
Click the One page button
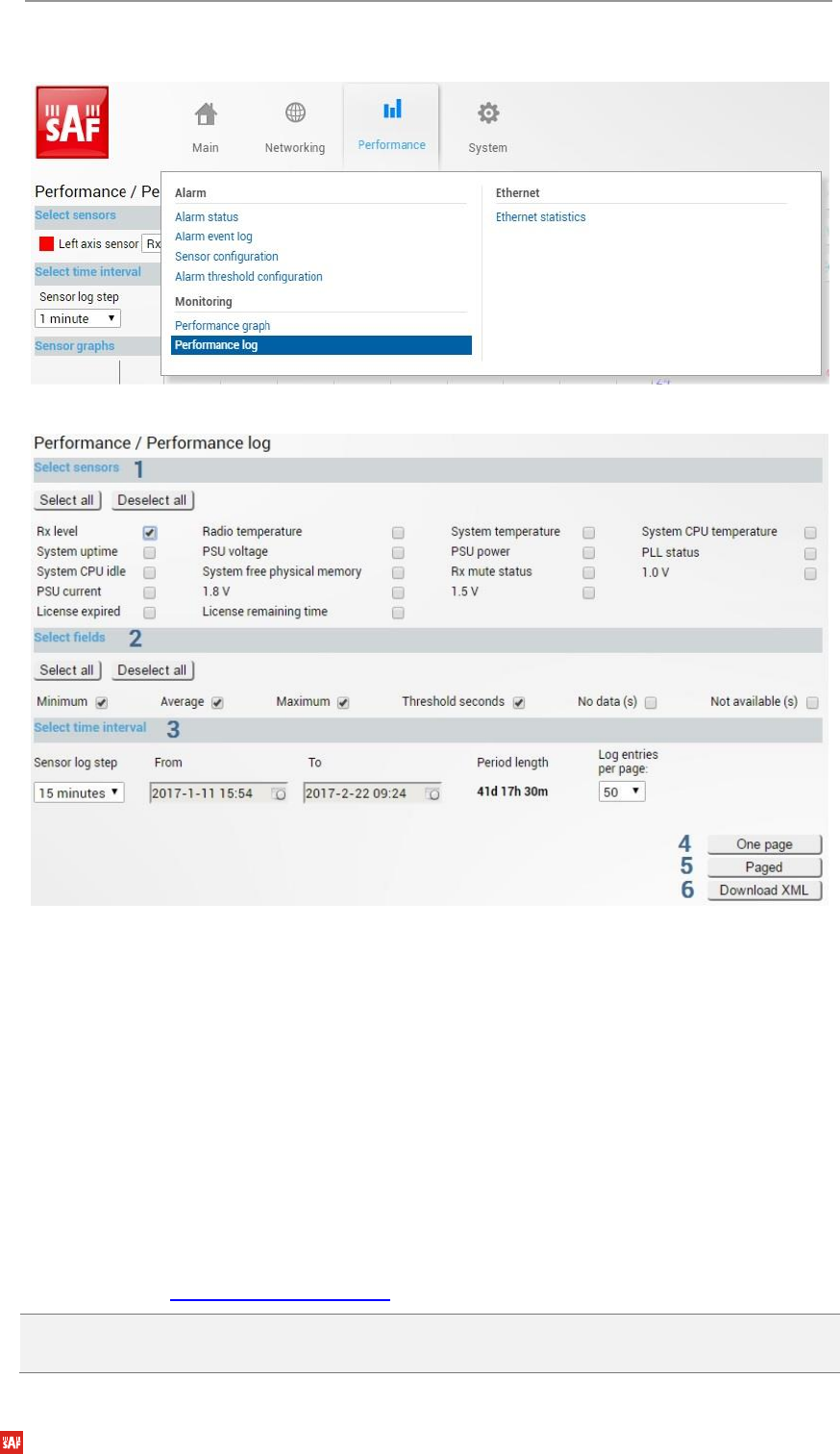pyautogui.click(x=765, y=844)
